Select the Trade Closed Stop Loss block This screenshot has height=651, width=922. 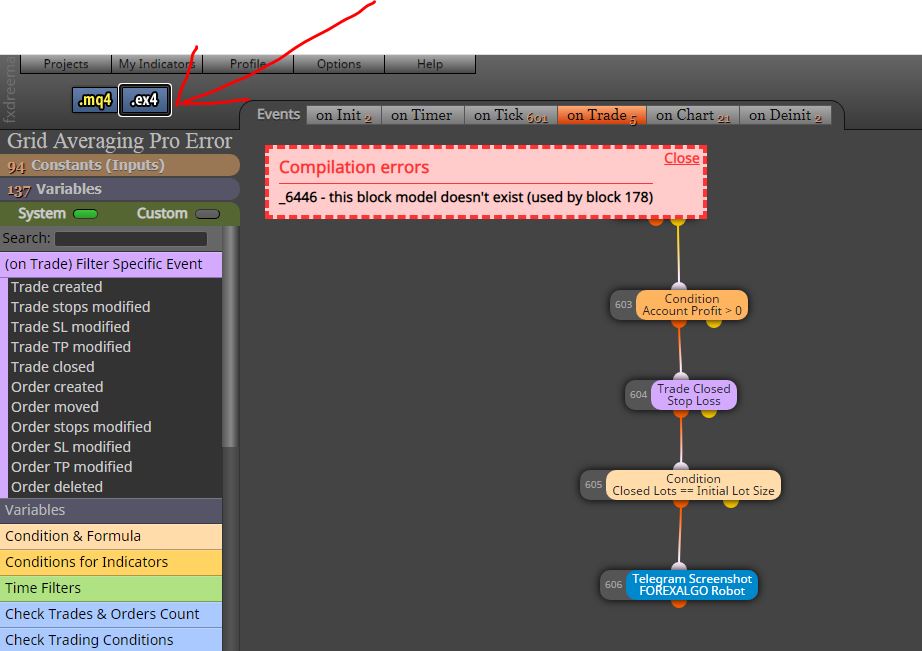693,395
